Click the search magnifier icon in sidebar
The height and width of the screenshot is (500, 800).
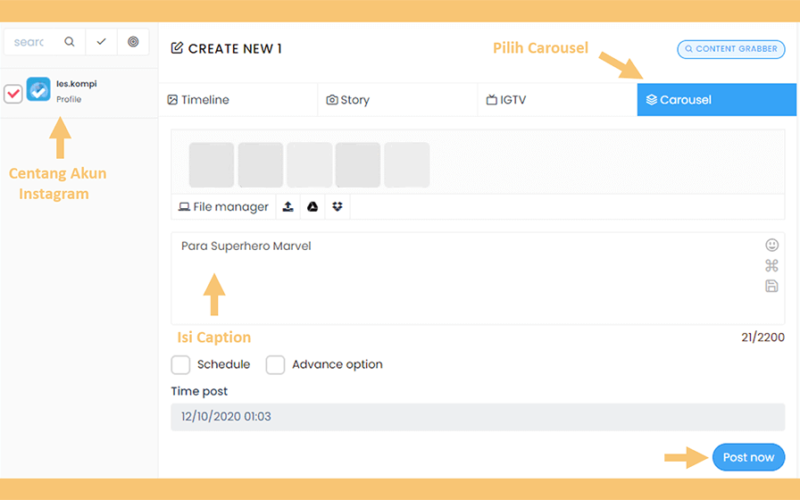coord(69,42)
